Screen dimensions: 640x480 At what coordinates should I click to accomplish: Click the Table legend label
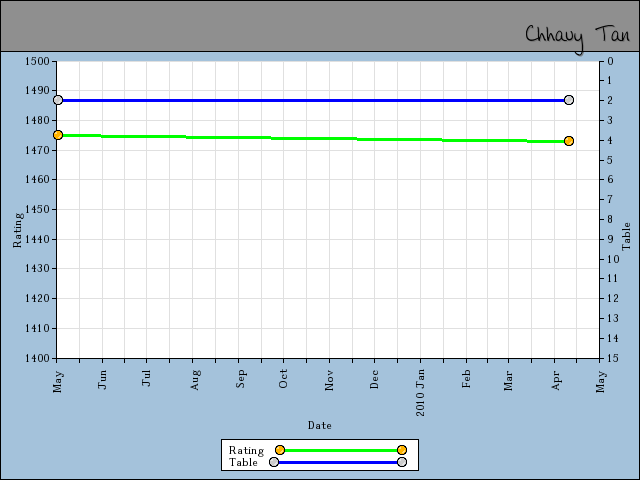tap(243, 462)
